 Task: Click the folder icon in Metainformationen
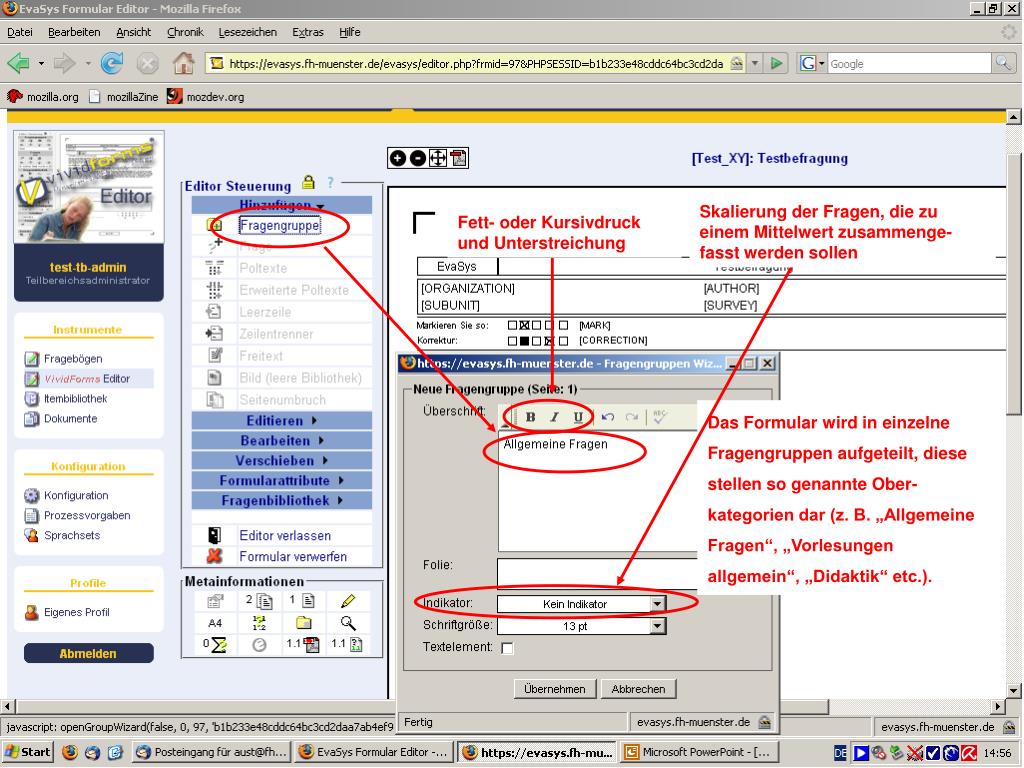(x=304, y=623)
